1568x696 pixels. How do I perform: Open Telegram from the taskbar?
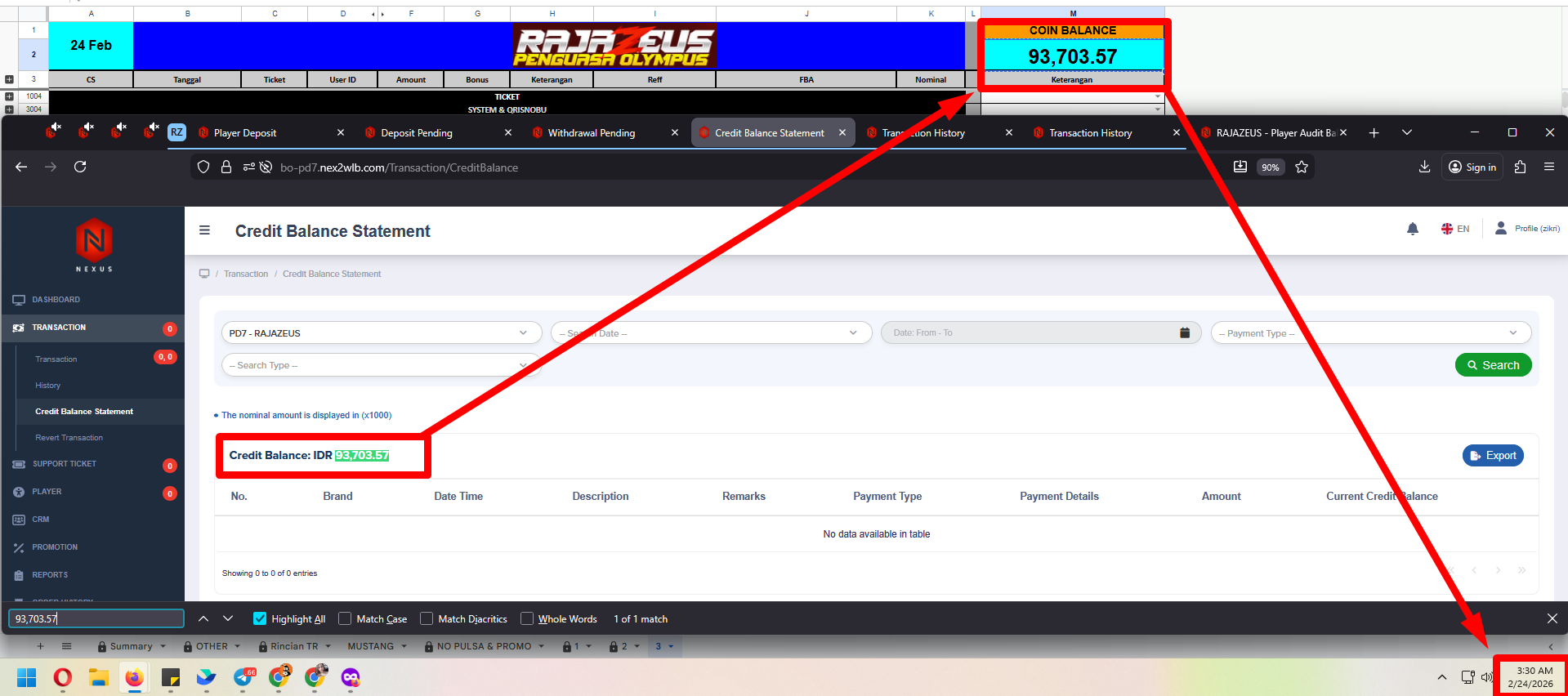(243, 677)
